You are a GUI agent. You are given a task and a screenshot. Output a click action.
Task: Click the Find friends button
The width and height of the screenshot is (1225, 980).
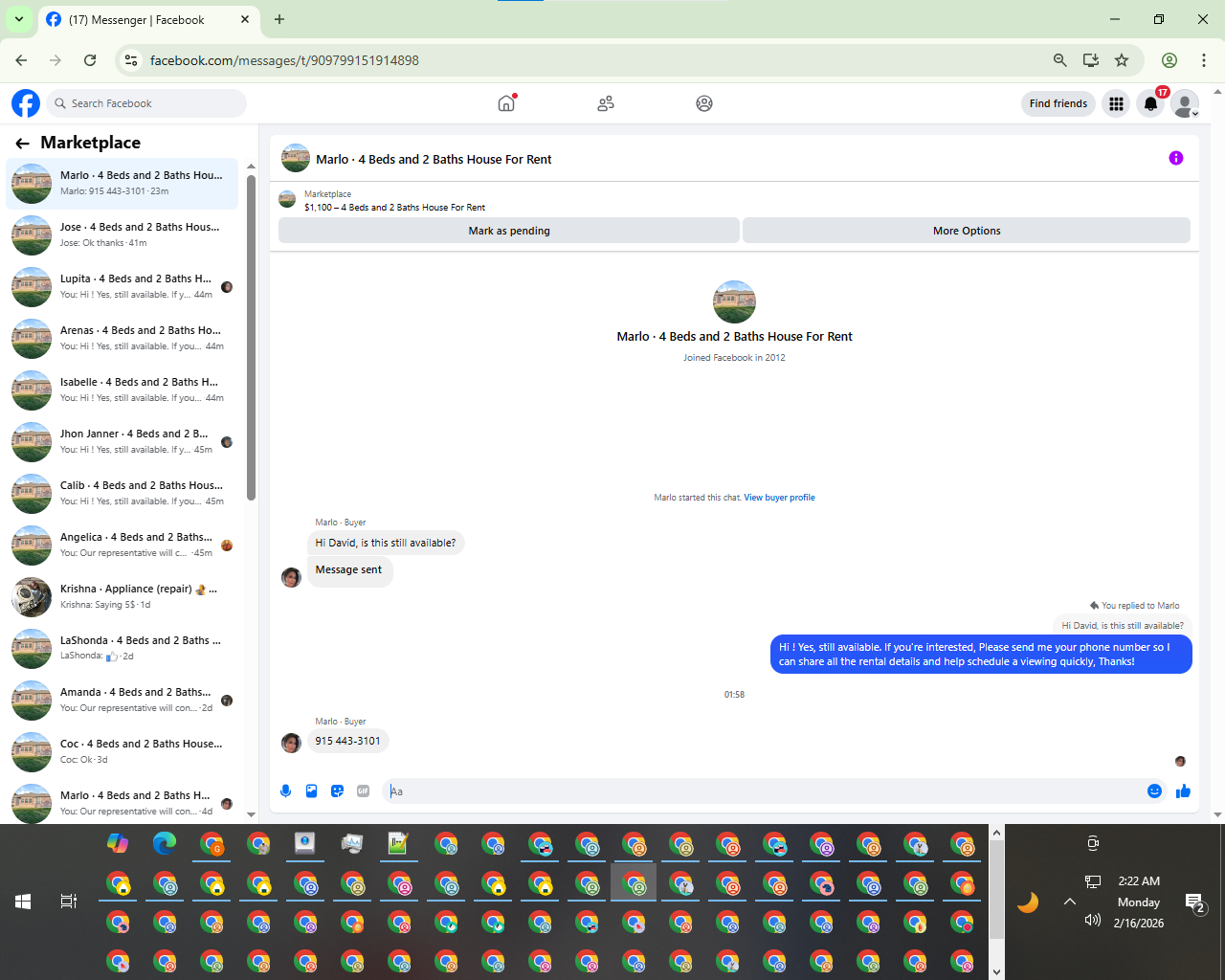1058,103
